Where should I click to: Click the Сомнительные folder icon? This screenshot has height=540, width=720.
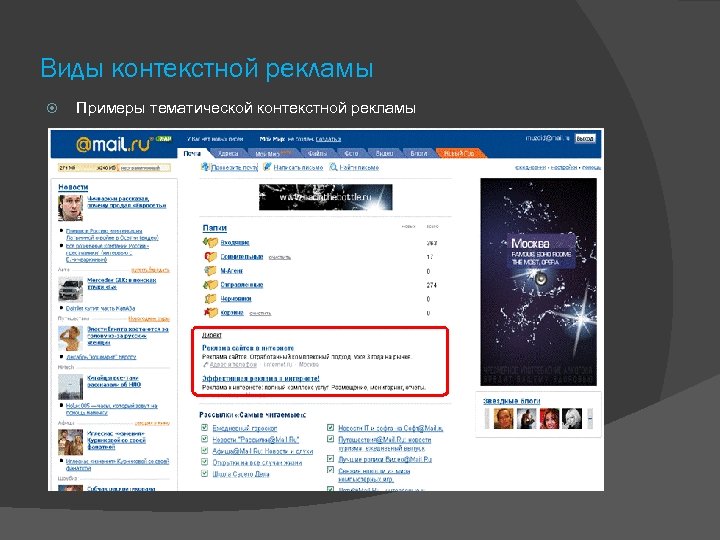(x=210, y=256)
